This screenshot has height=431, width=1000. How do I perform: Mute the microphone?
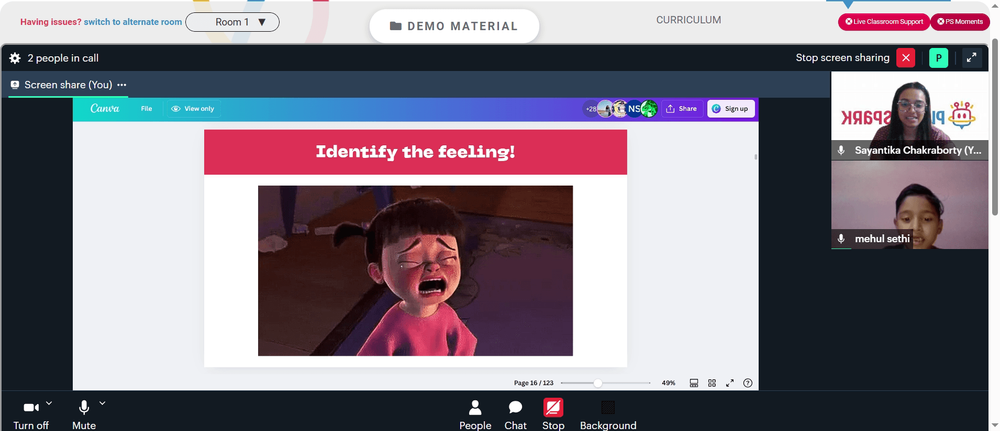coord(84,414)
